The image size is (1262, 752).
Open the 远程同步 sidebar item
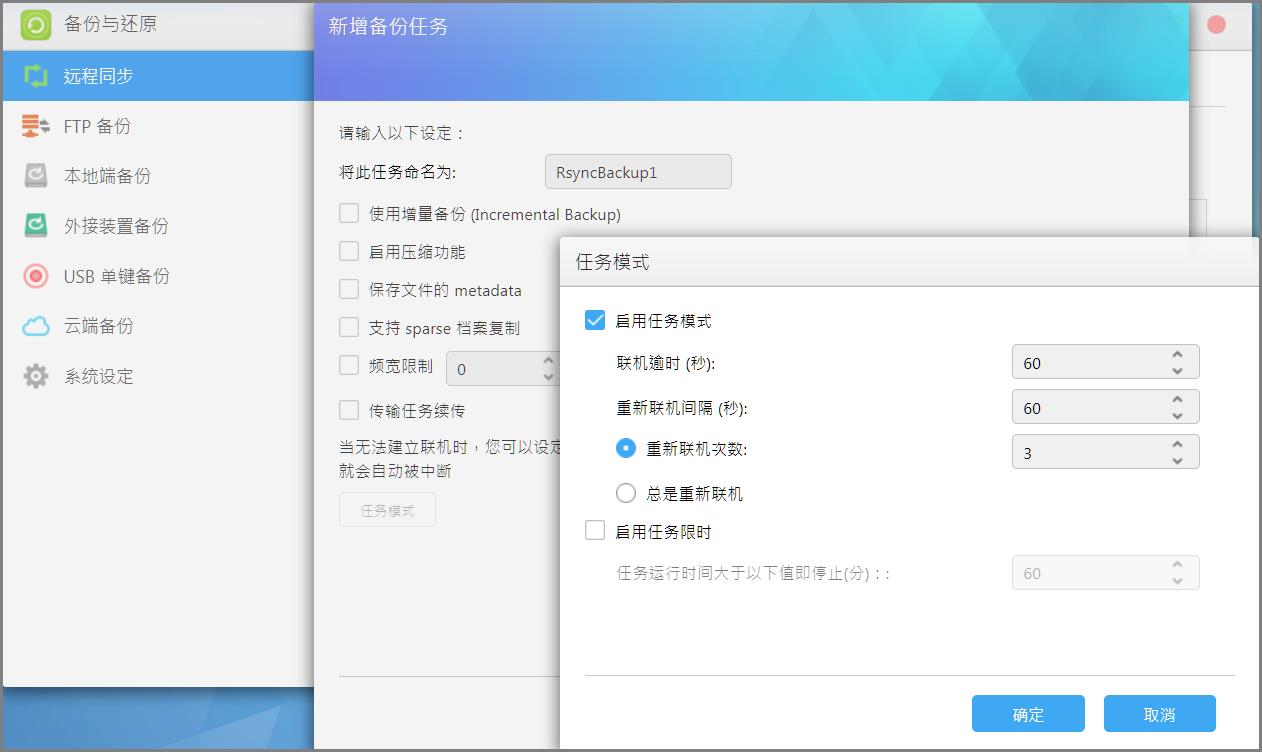(158, 75)
